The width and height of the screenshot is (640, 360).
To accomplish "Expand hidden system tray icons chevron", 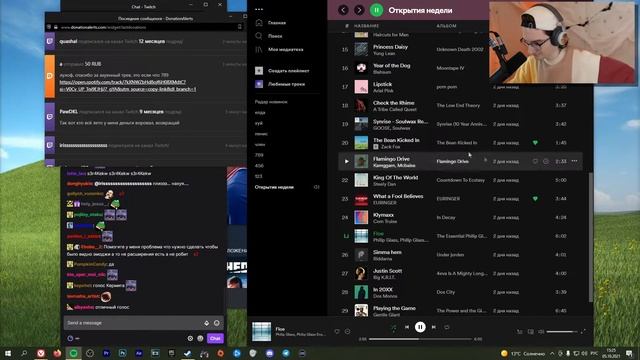I will click(x=552, y=353).
